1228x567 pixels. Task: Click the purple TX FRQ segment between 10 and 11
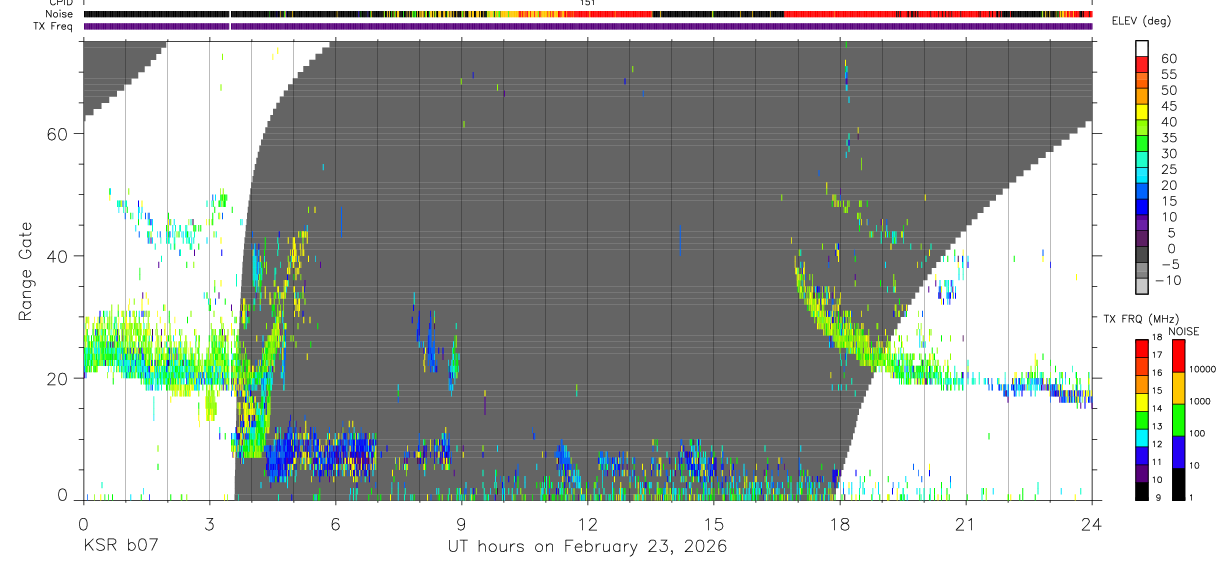1142,472
